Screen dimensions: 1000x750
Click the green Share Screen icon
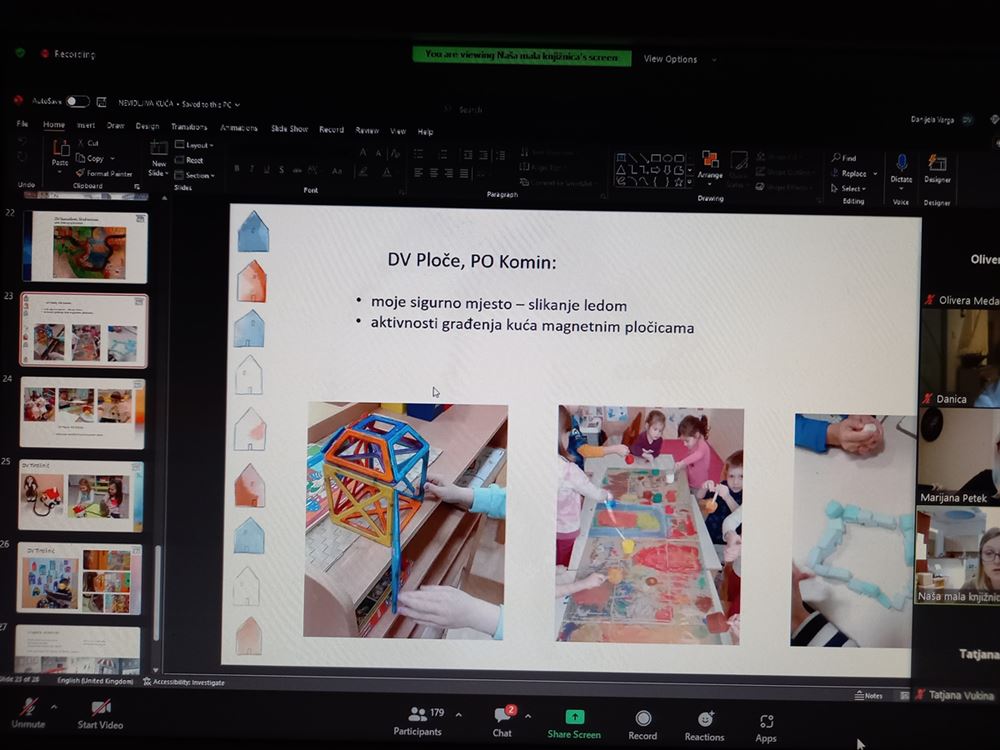[x=575, y=717]
